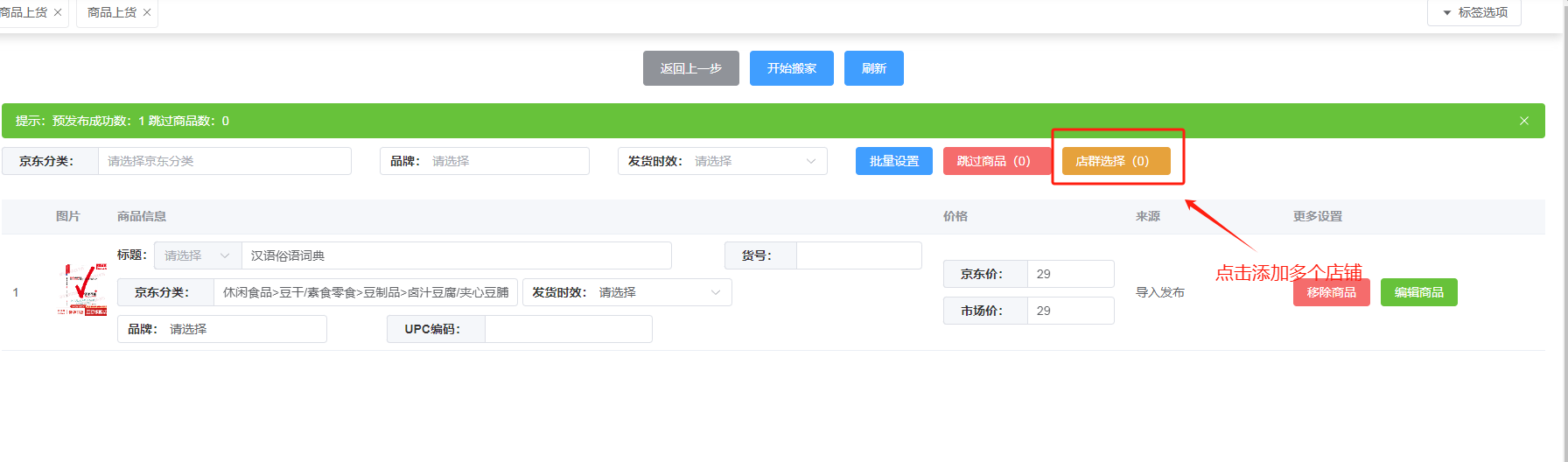The width and height of the screenshot is (1568, 462).
Task: Dismiss the green notification banner
Action: click(x=1524, y=121)
